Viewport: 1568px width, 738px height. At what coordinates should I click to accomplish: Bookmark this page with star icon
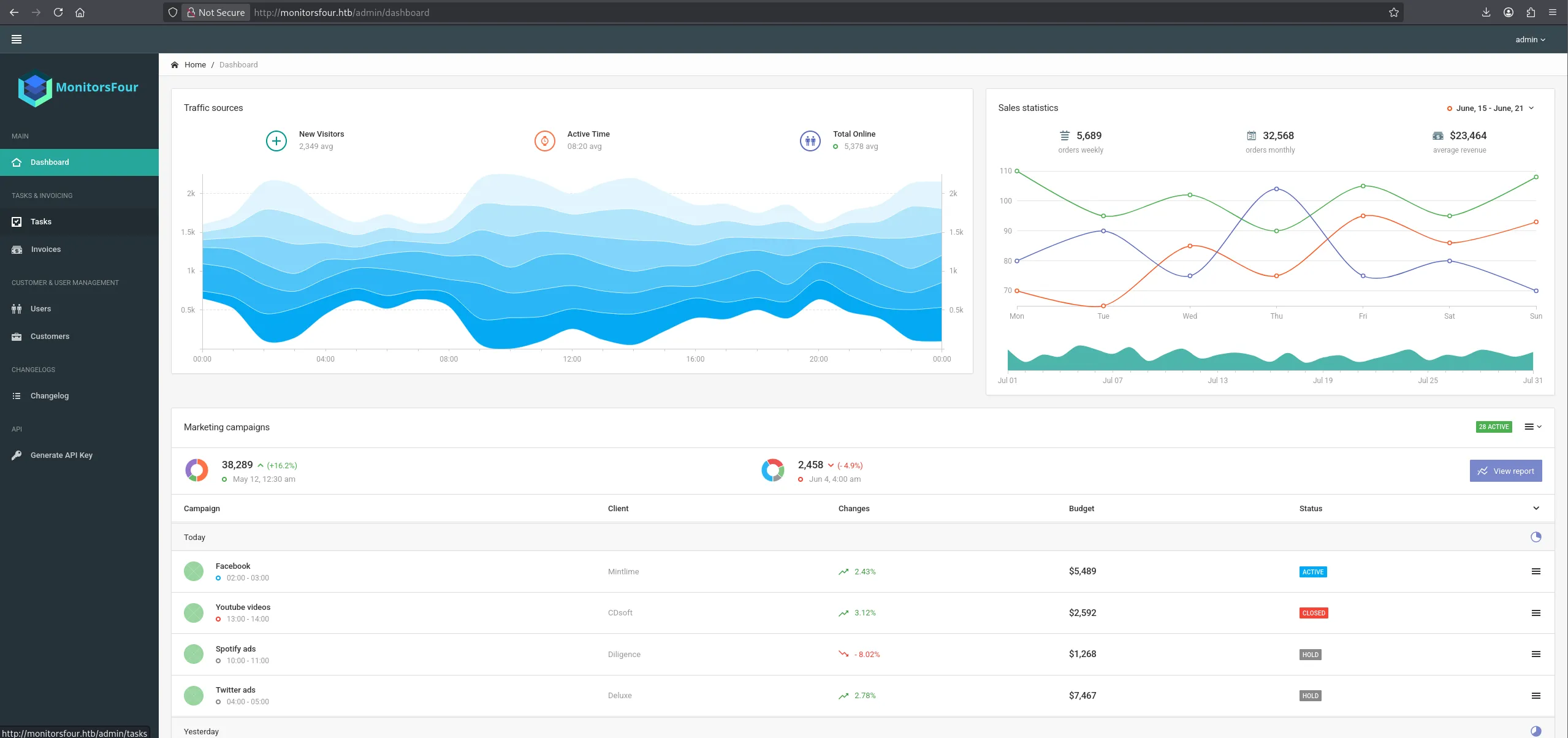pyautogui.click(x=1393, y=12)
